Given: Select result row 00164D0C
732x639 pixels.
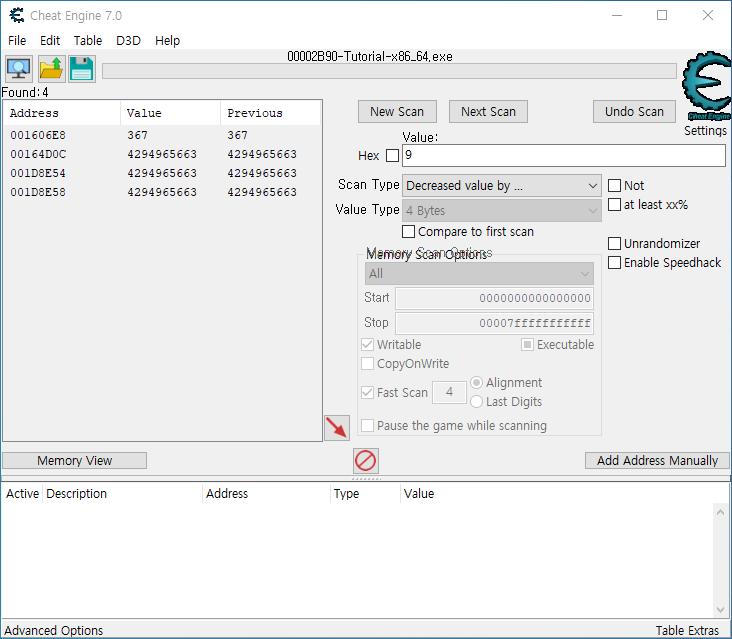Looking at the screenshot, I should [162, 154].
